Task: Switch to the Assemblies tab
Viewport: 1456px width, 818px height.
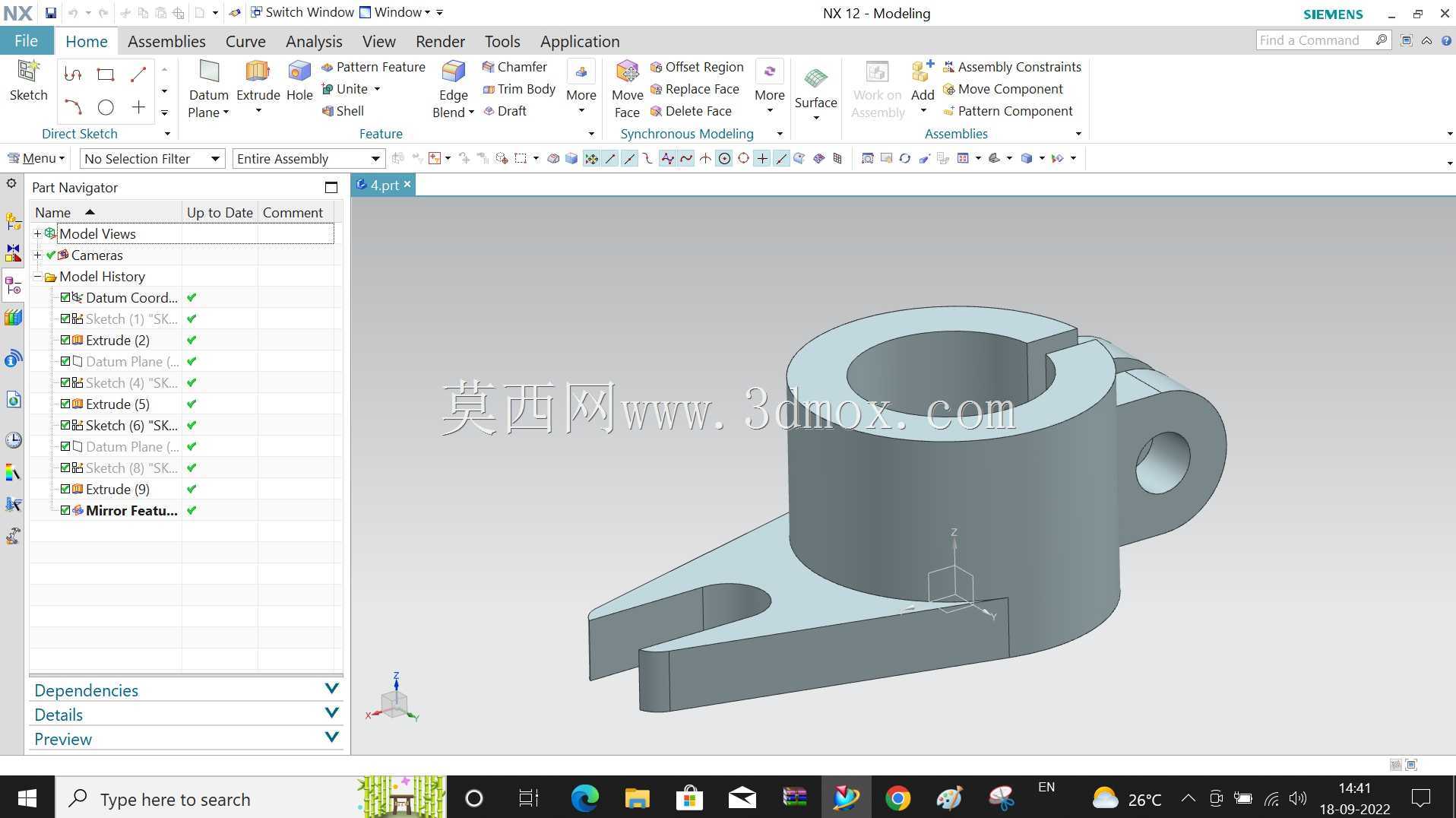Action: click(166, 41)
